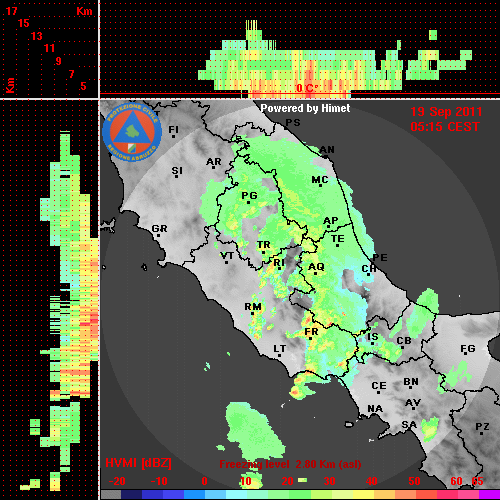The height and width of the screenshot is (500, 500).
Task: Click the FG city label on map
Action: pos(468,349)
